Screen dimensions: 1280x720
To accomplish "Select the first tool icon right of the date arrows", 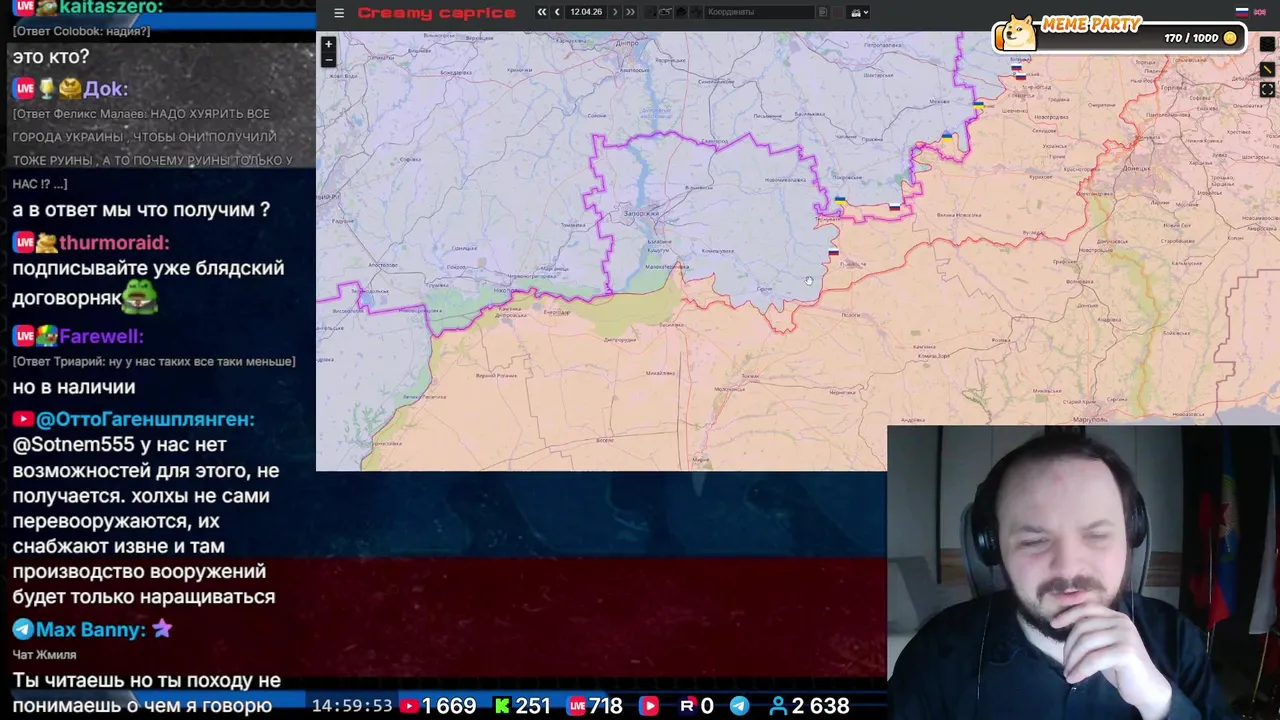I will [x=650, y=12].
